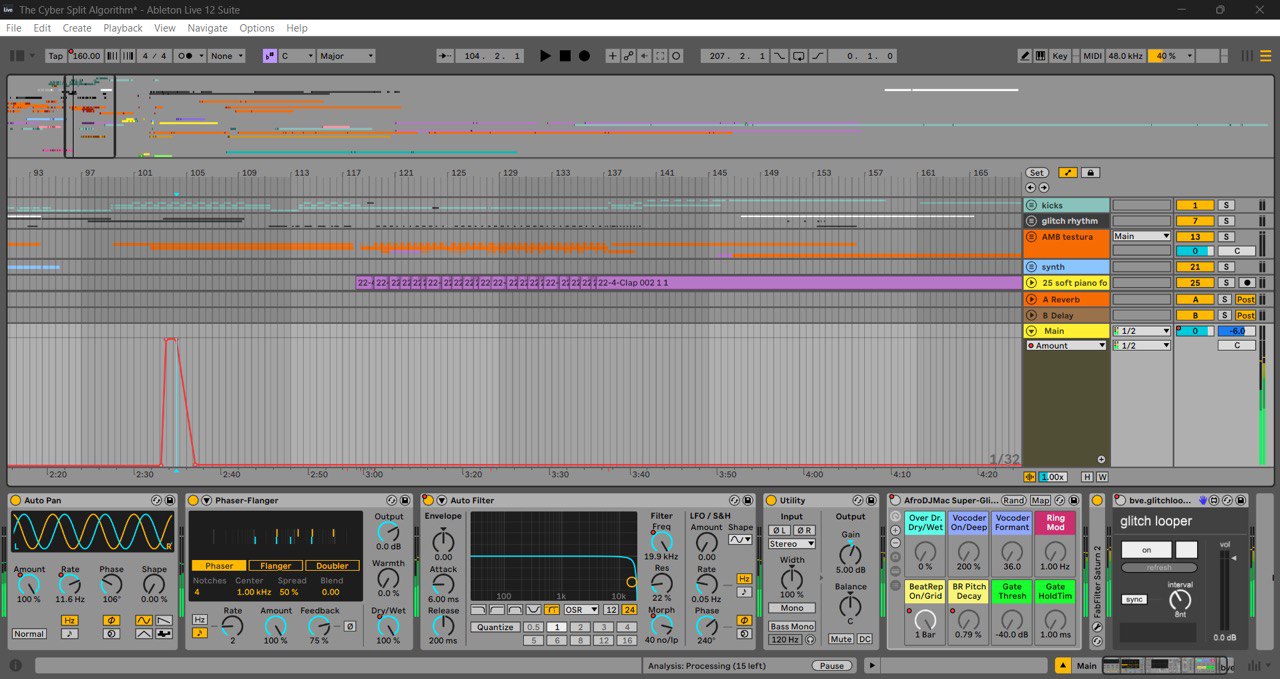
Task: Solo the kicks track
Action: click(1226, 205)
